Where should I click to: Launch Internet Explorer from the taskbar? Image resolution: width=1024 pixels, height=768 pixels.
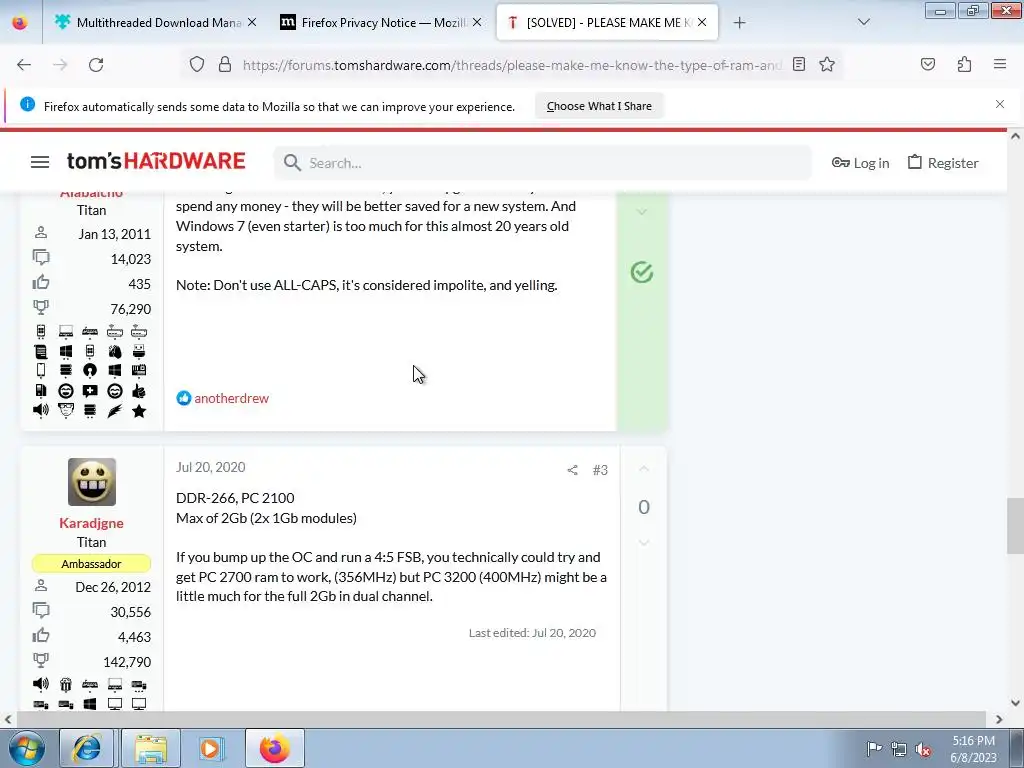coord(86,748)
